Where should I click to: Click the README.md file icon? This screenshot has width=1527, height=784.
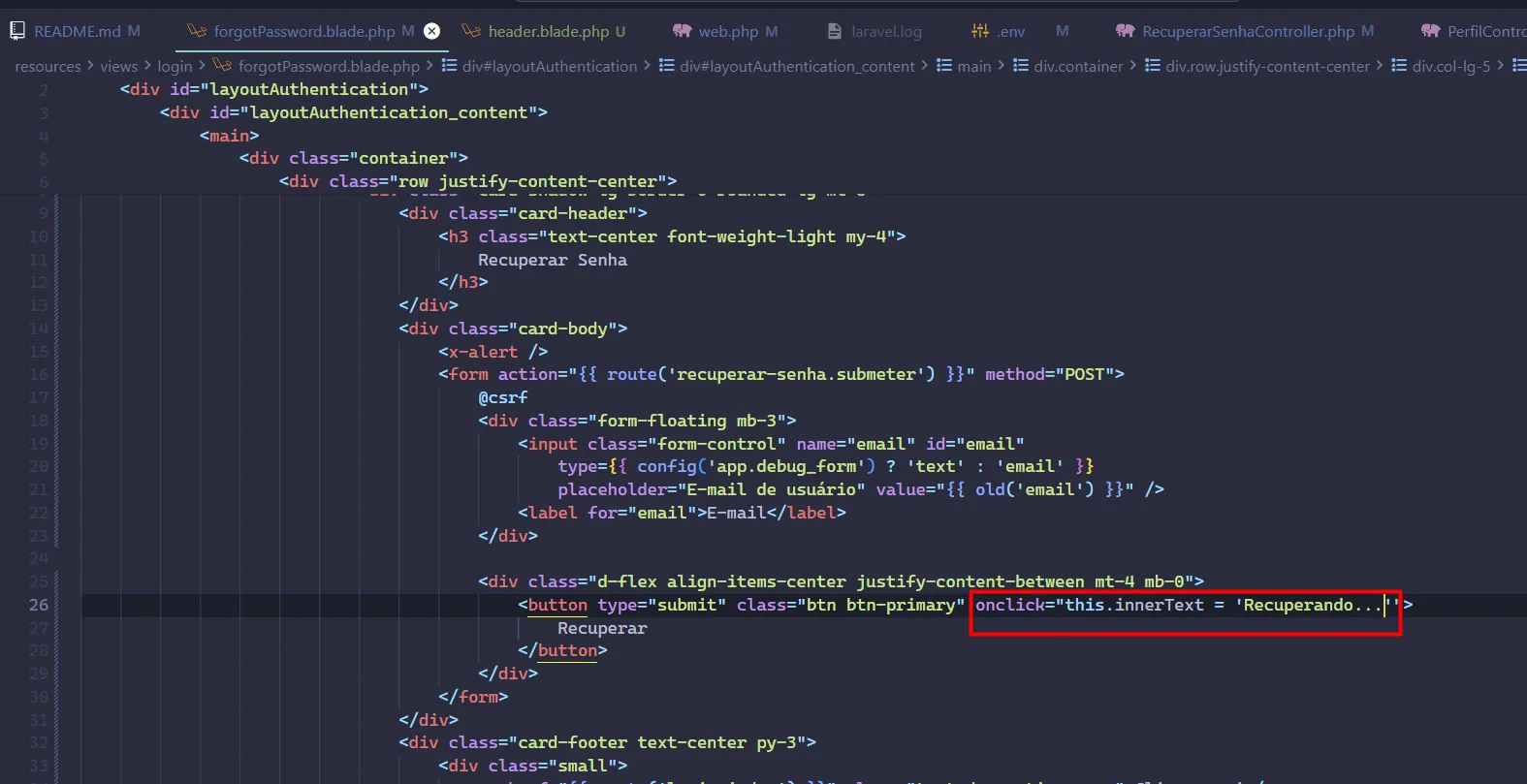[17, 31]
